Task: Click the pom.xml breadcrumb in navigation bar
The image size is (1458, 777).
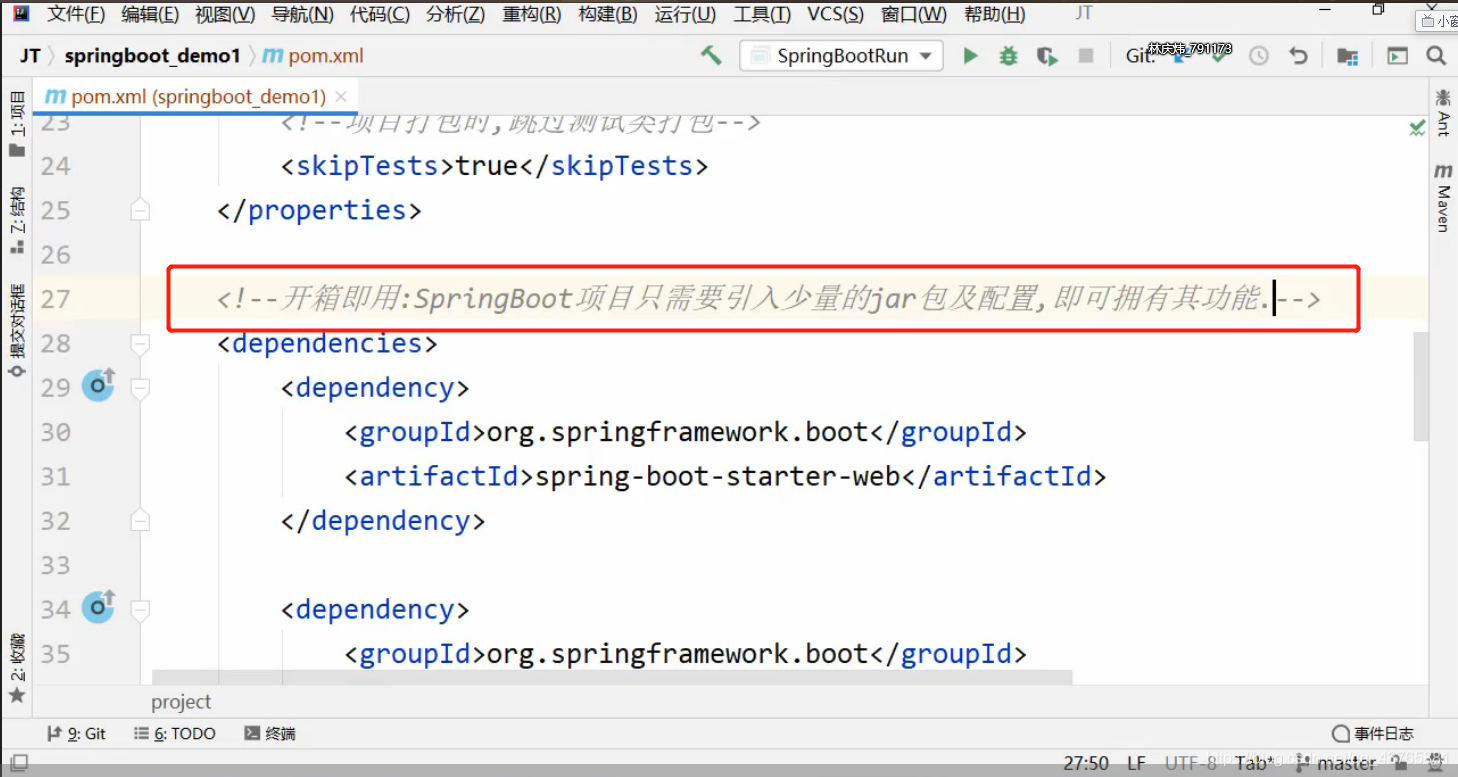Action: [x=314, y=56]
